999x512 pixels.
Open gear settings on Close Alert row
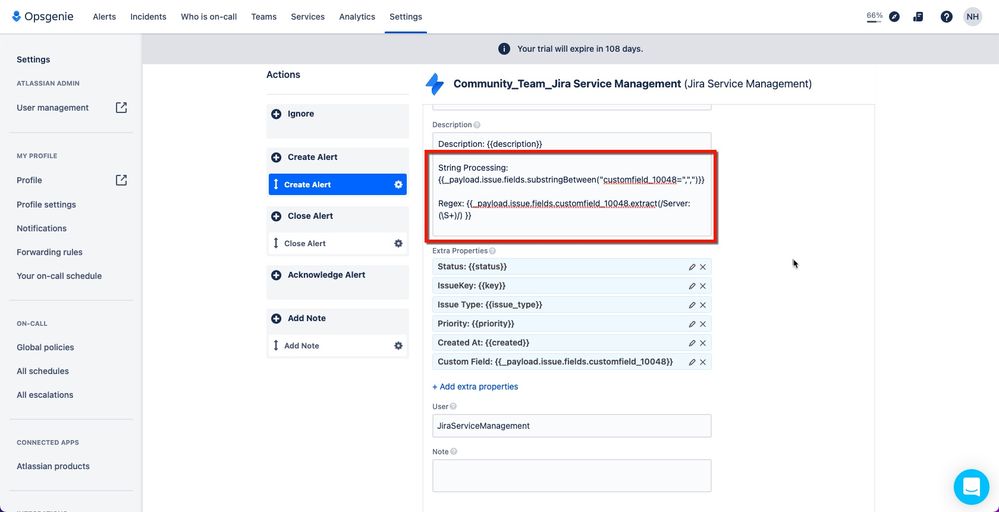click(398, 243)
